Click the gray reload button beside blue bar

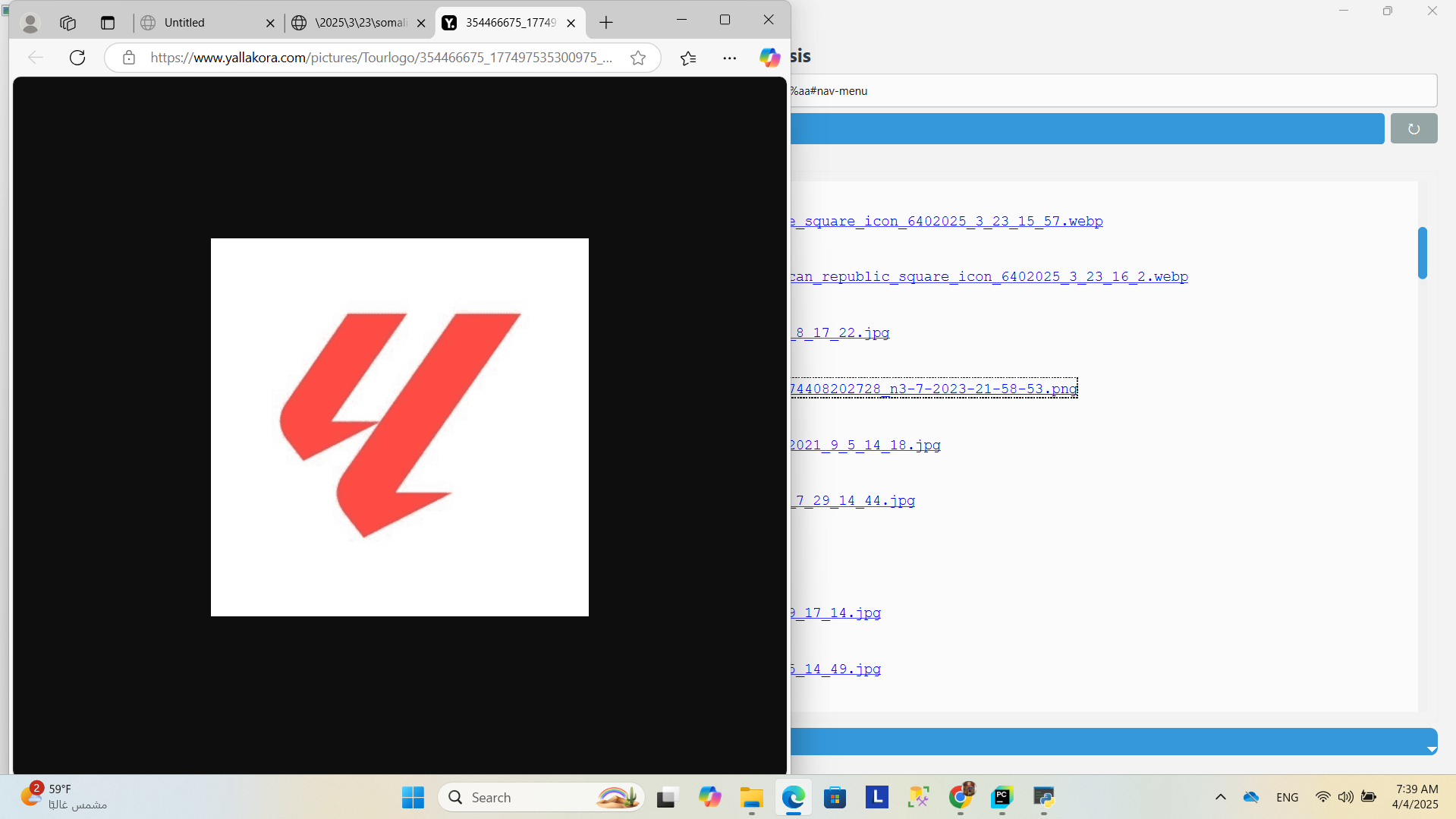click(x=1414, y=128)
